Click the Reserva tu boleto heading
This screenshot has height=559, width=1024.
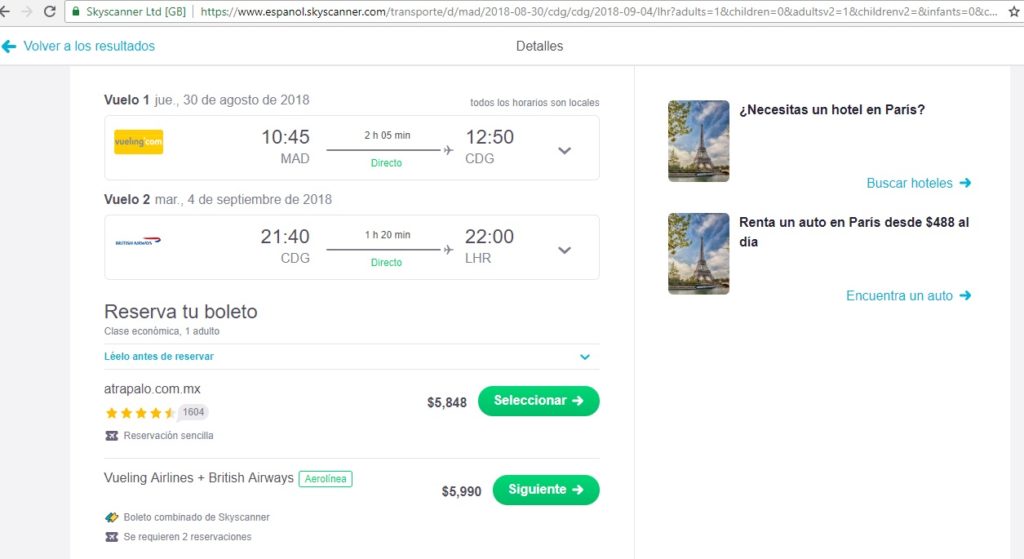(181, 311)
